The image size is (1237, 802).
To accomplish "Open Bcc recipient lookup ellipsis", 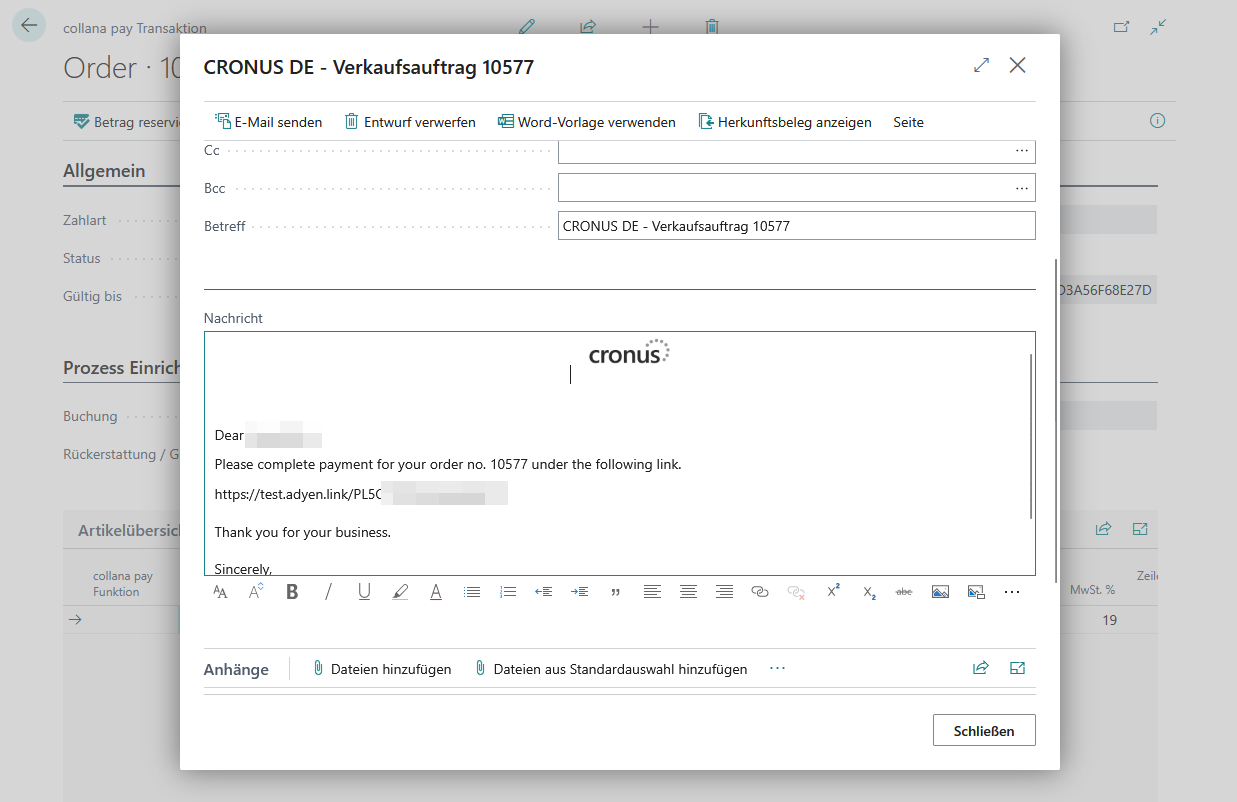I will coord(1021,188).
